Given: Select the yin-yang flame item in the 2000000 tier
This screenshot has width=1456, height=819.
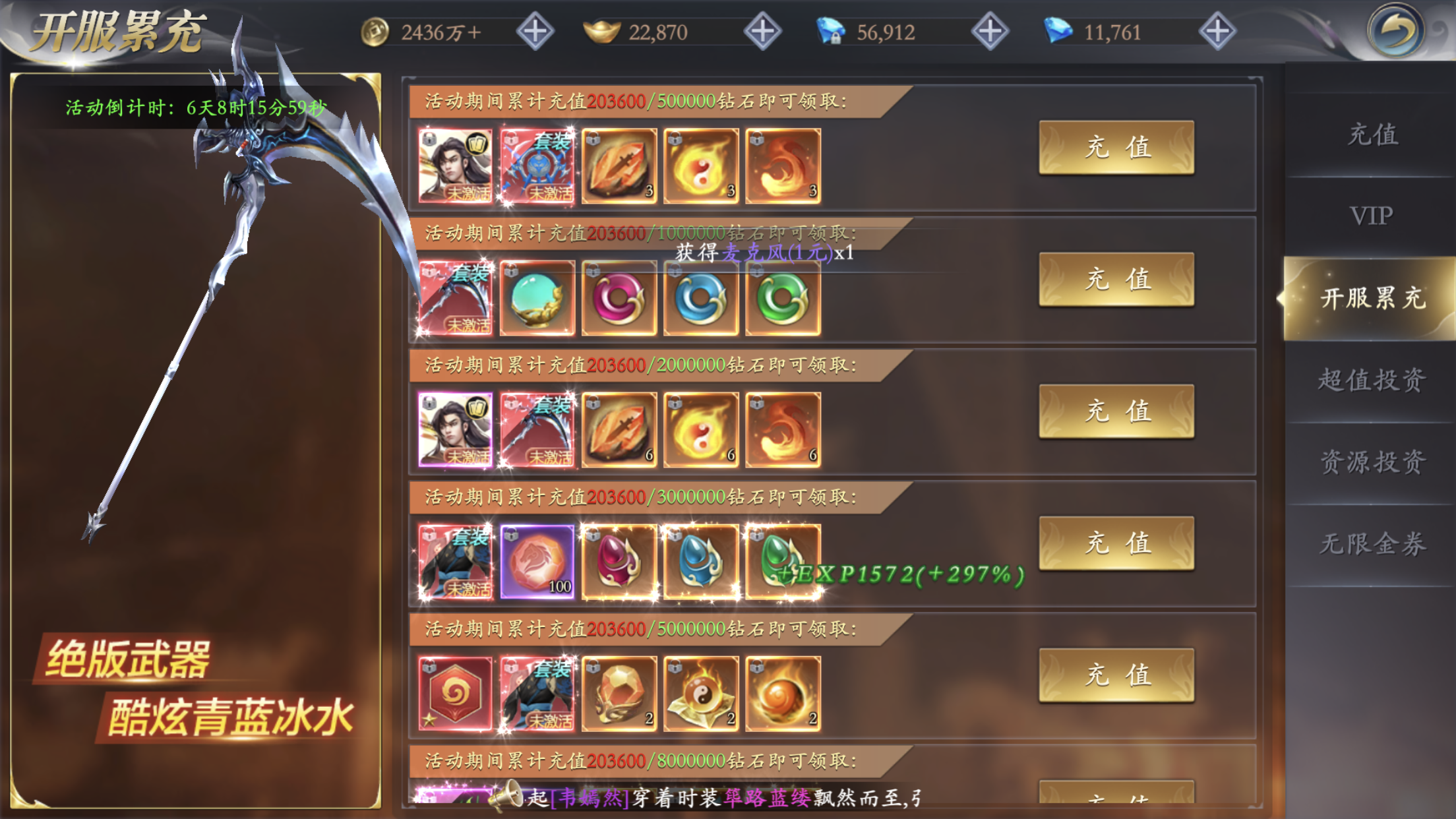Looking at the screenshot, I should [x=701, y=430].
